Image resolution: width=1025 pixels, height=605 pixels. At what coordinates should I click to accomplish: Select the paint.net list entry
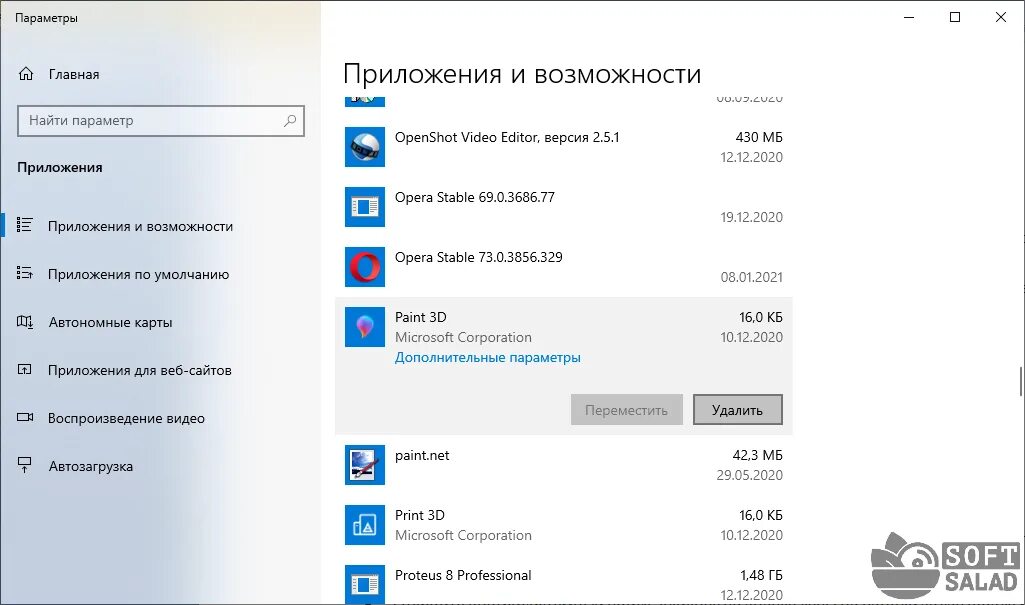click(x=563, y=465)
